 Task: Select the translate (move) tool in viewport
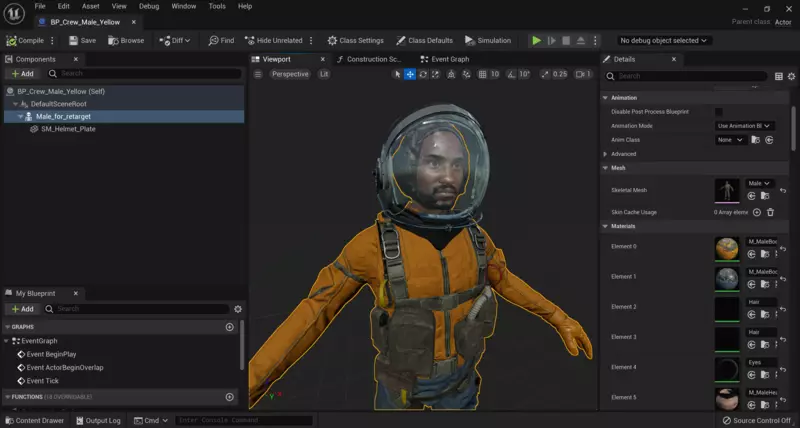click(x=410, y=74)
